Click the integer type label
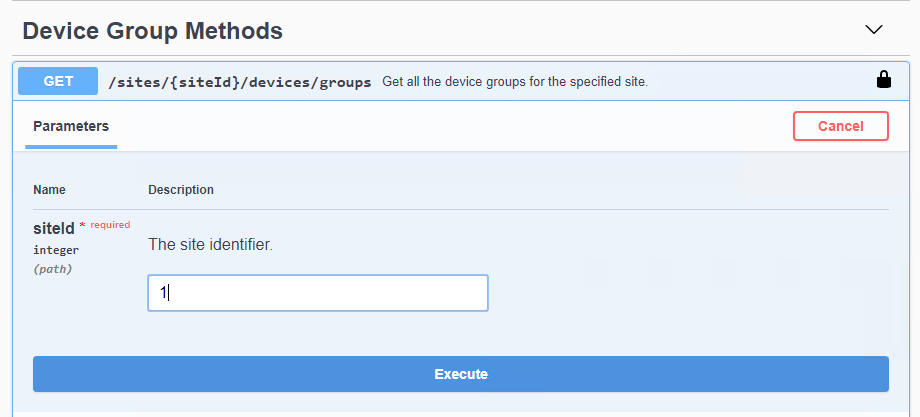Viewport: 920px width, 417px height. click(x=56, y=250)
